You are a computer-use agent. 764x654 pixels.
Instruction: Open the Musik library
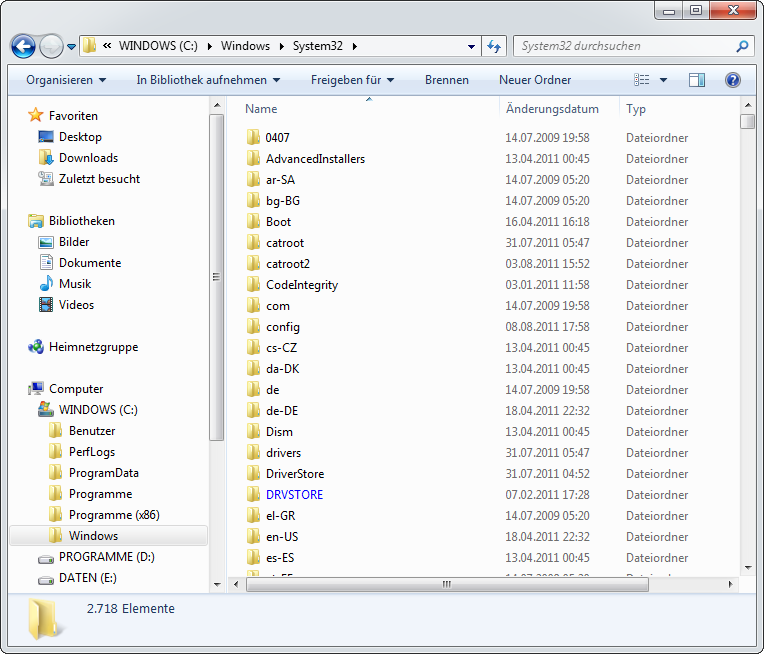pyautogui.click(x=75, y=283)
